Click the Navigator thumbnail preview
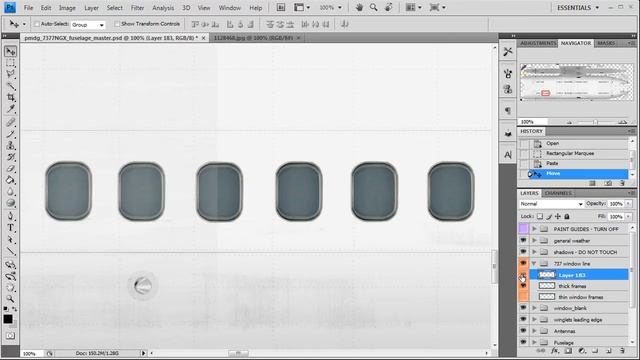The width and height of the screenshot is (640, 360). [577, 82]
